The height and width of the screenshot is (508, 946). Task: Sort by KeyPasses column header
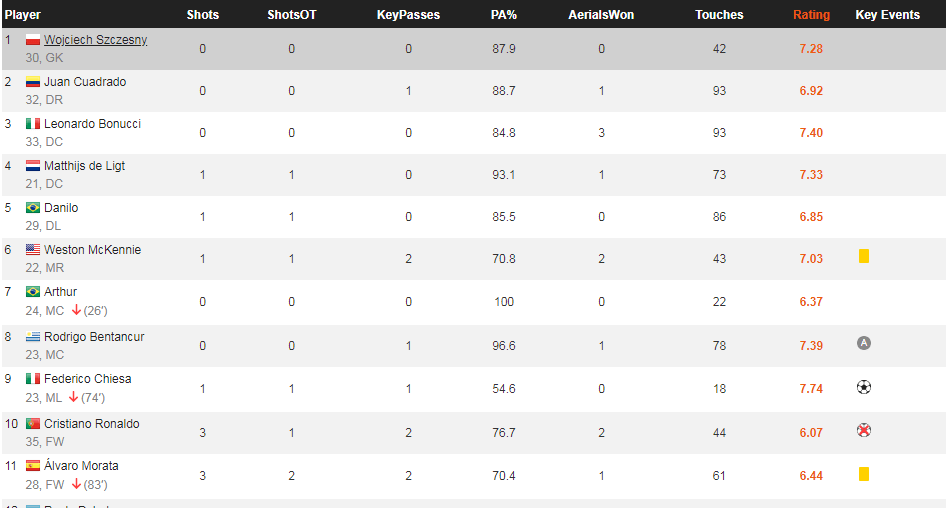click(408, 14)
